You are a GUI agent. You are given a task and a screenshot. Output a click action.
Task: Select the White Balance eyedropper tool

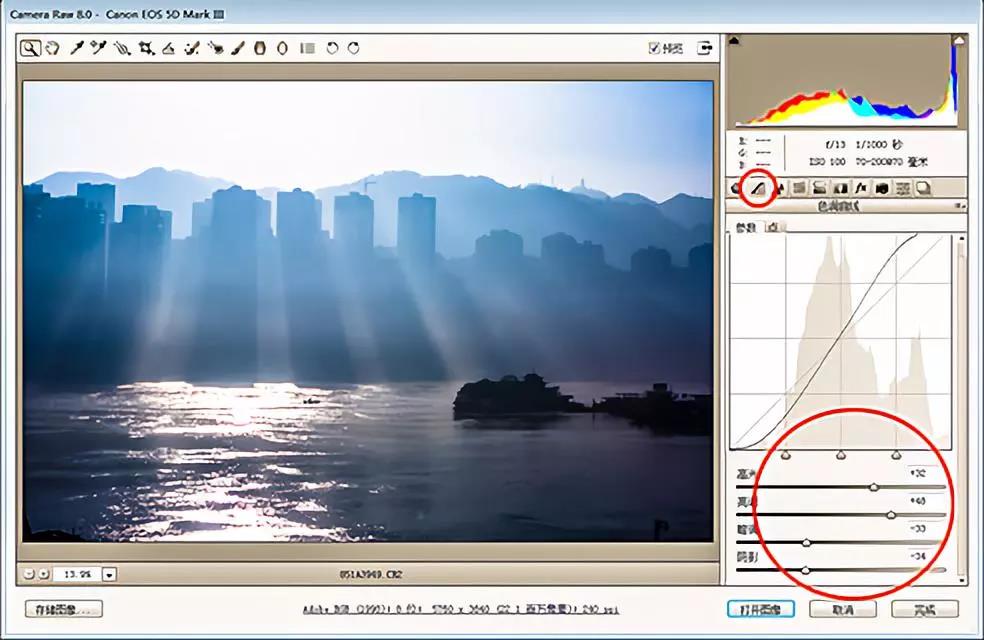click(x=77, y=48)
